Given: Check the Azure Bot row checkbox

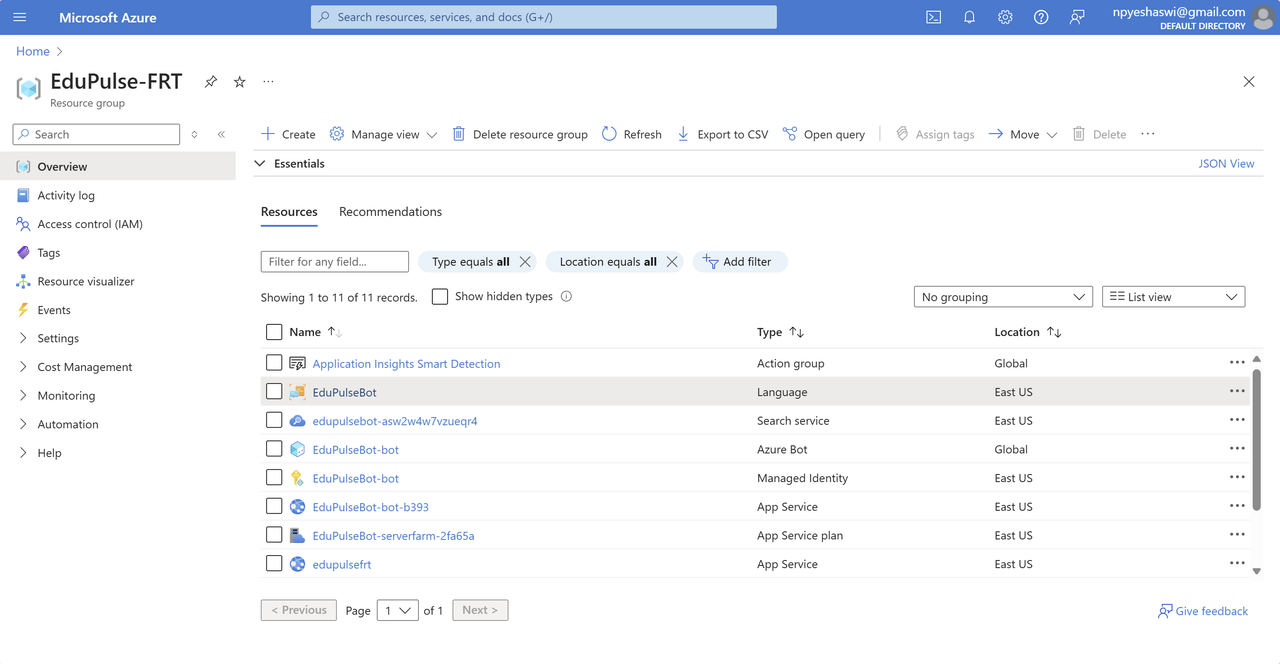Looking at the screenshot, I should (x=274, y=450).
